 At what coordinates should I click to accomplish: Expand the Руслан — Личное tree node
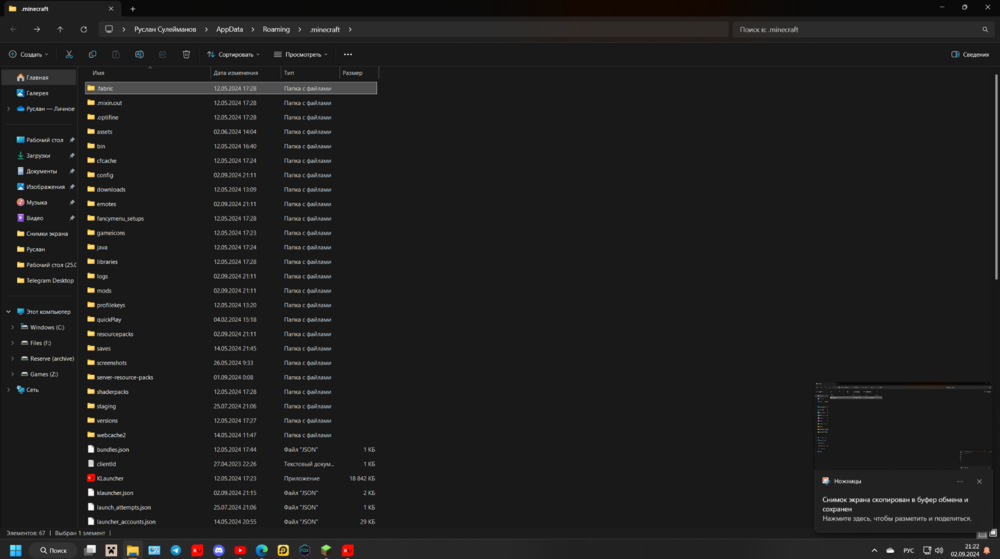pos(8,109)
